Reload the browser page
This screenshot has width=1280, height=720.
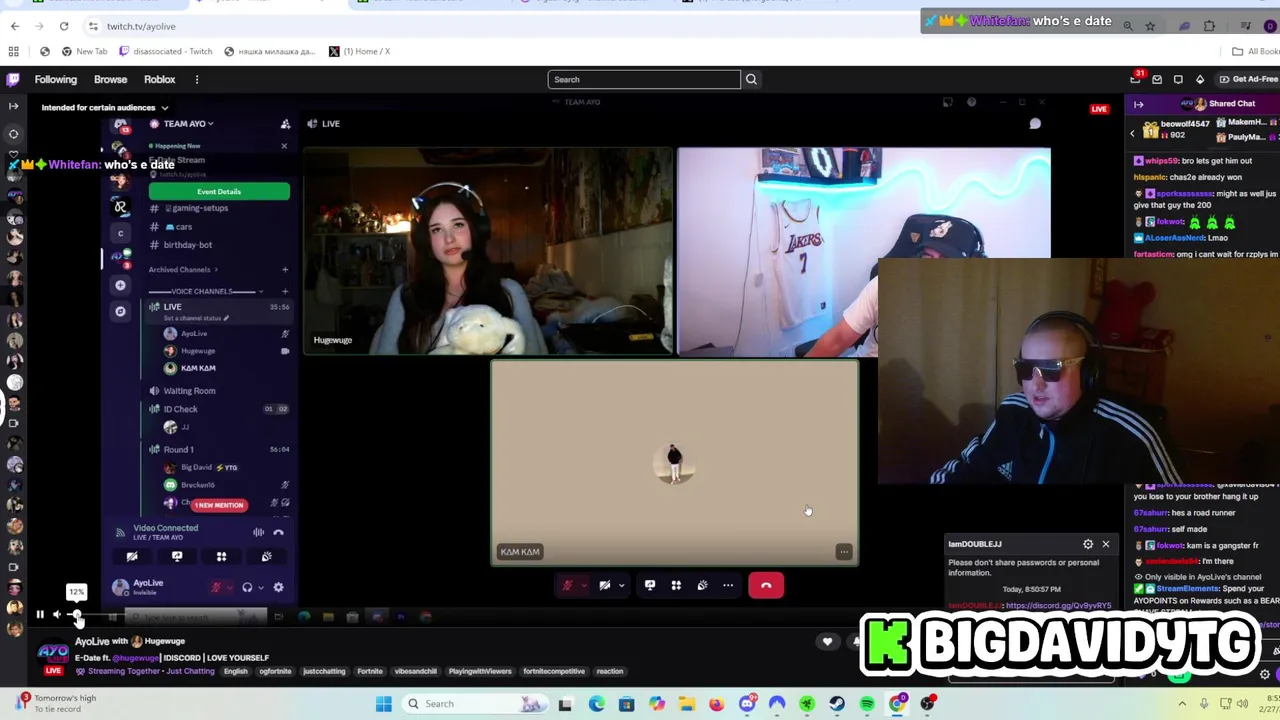tap(64, 26)
